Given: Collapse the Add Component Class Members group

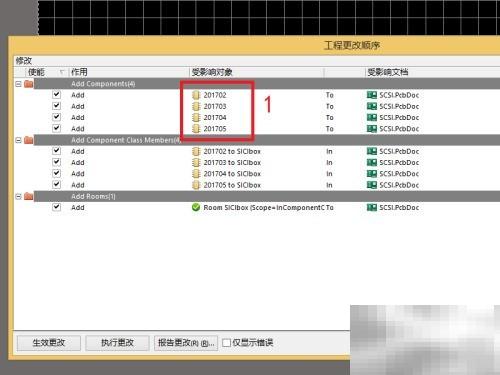Looking at the screenshot, I should pyautogui.click(x=19, y=140).
